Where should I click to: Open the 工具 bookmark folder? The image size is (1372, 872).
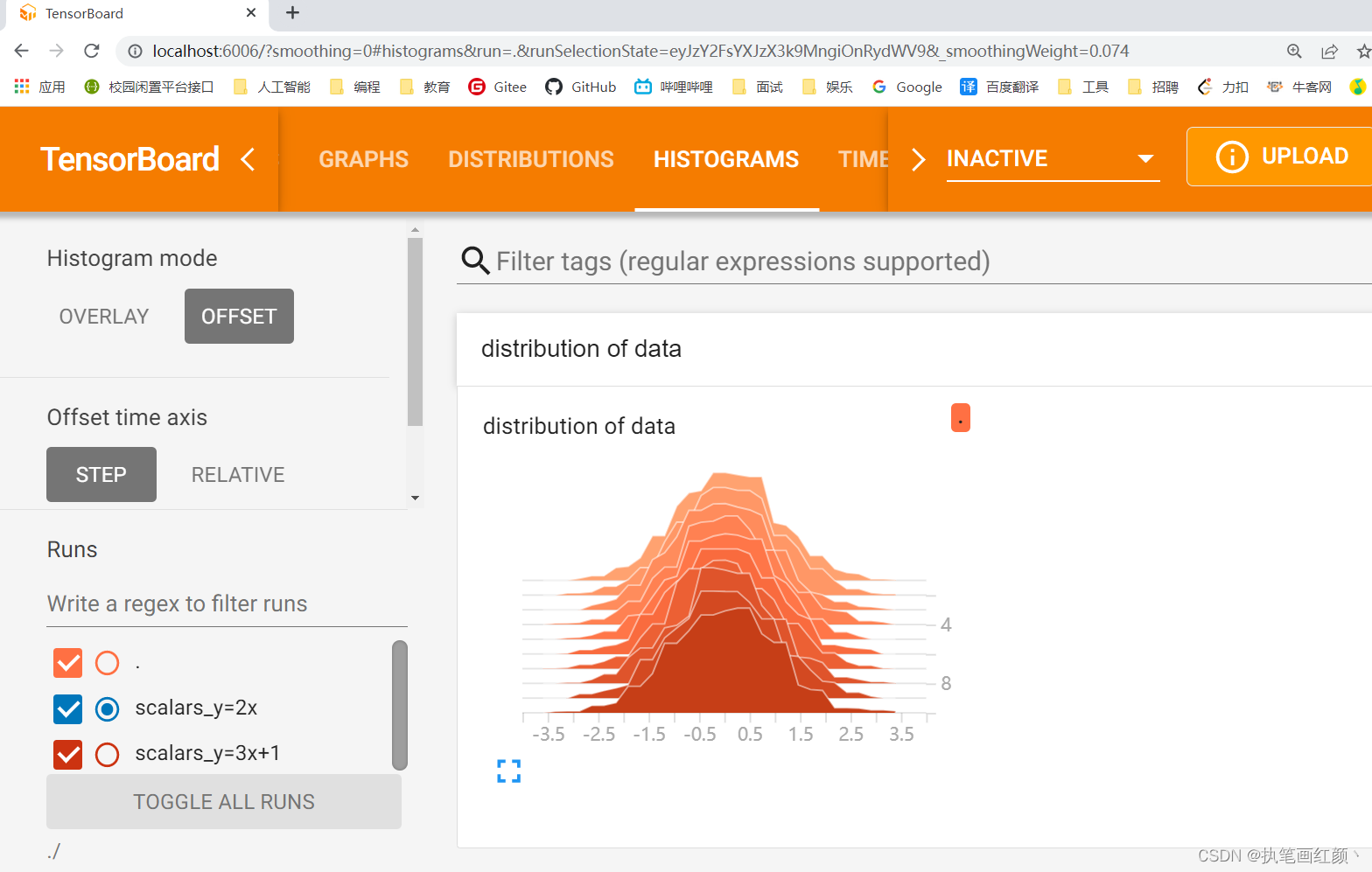(x=1083, y=87)
